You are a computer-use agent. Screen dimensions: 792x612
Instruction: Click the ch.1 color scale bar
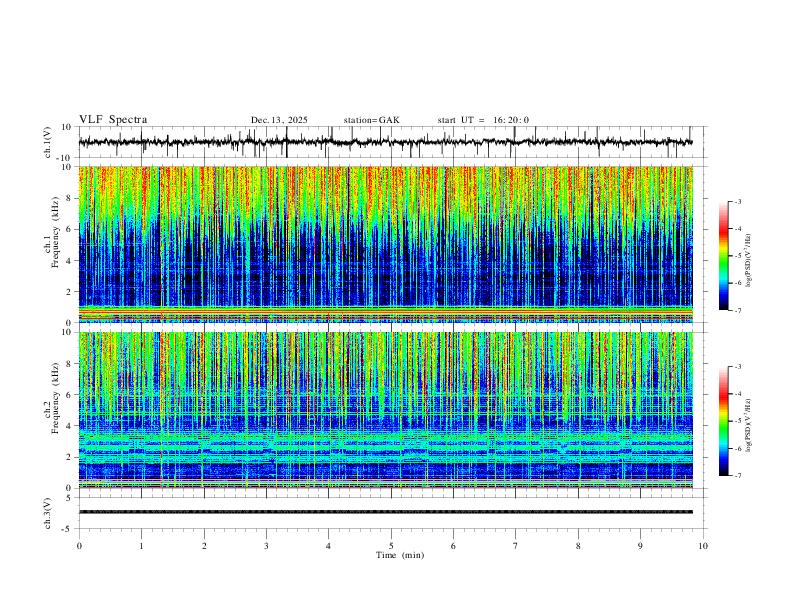[724, 256]
